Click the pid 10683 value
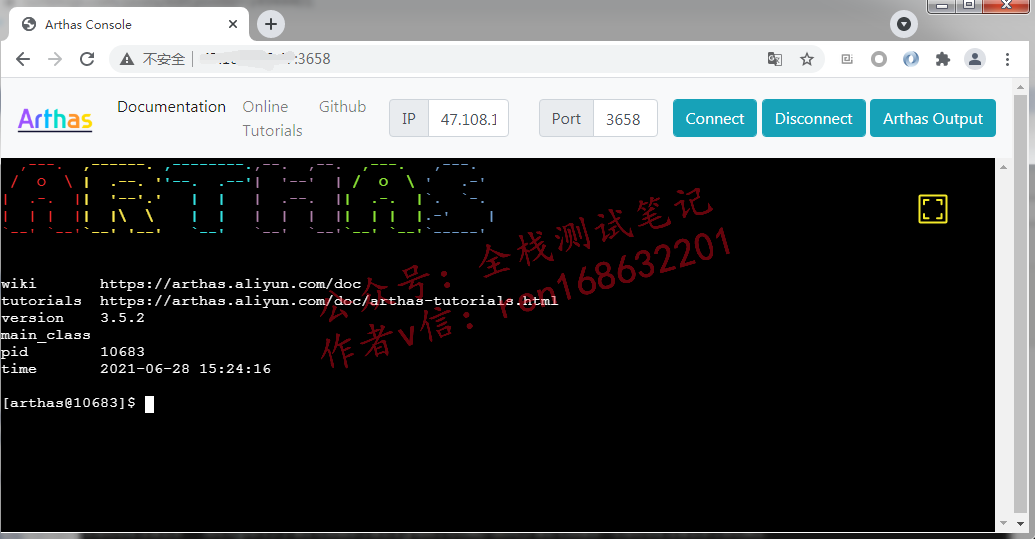The height and width of the screenshot is (539, 1035). 122,352
